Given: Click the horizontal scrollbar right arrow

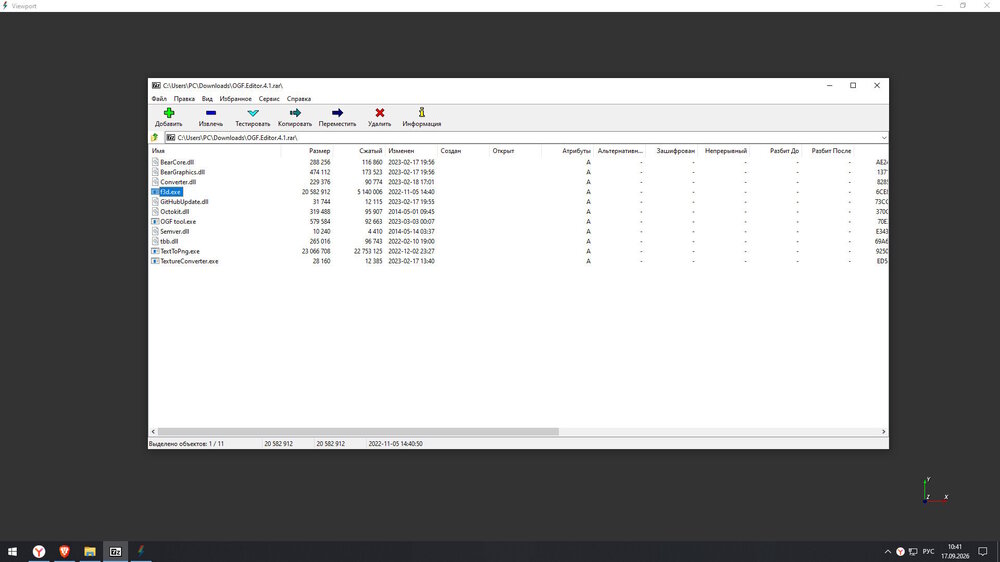Looking at the screenshot, I should click(883, 432).
